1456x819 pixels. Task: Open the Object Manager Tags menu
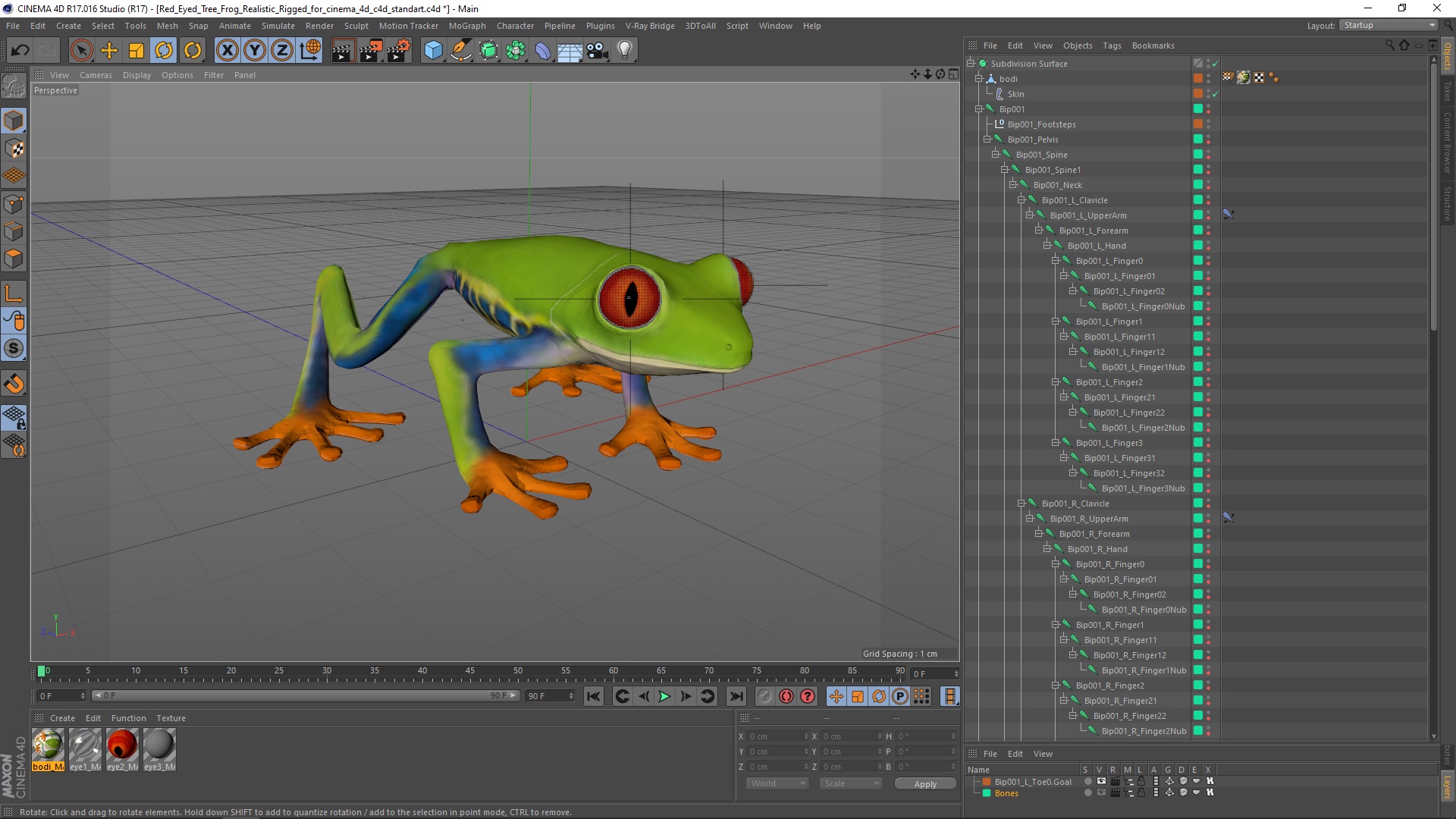point(1112,45)
